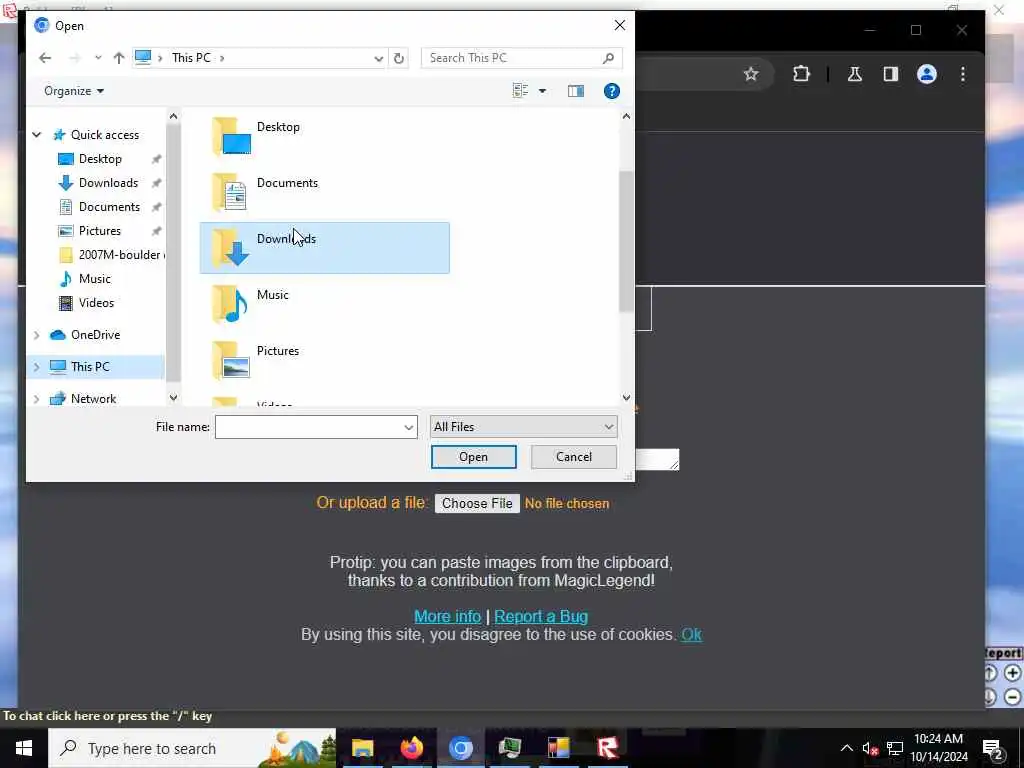Click the Up one level arrow
Image resolution: width=1024 pixels, height=768 pixels.
click(x=119, y=58)
